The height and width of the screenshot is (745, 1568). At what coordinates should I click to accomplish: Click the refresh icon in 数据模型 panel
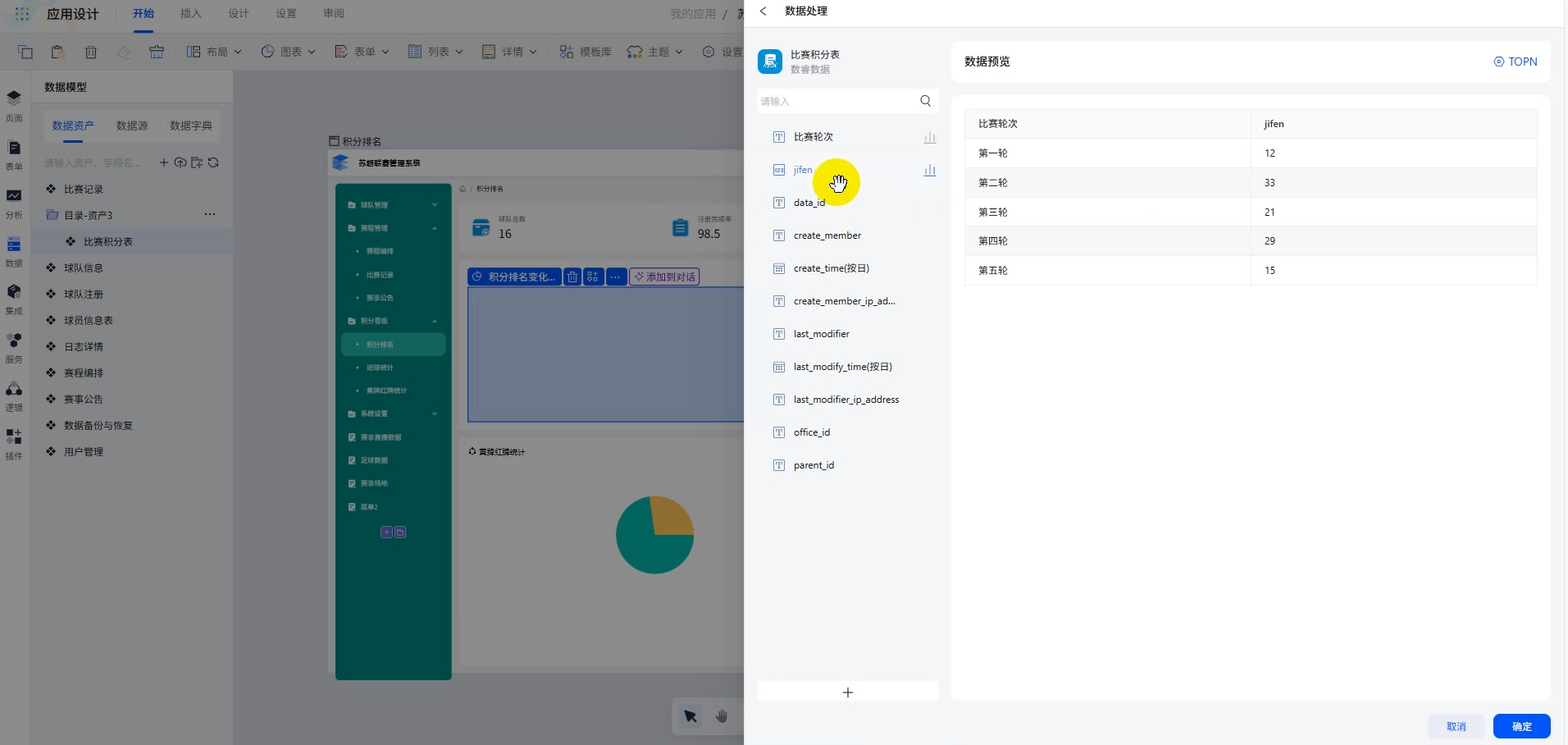point(213,162)
